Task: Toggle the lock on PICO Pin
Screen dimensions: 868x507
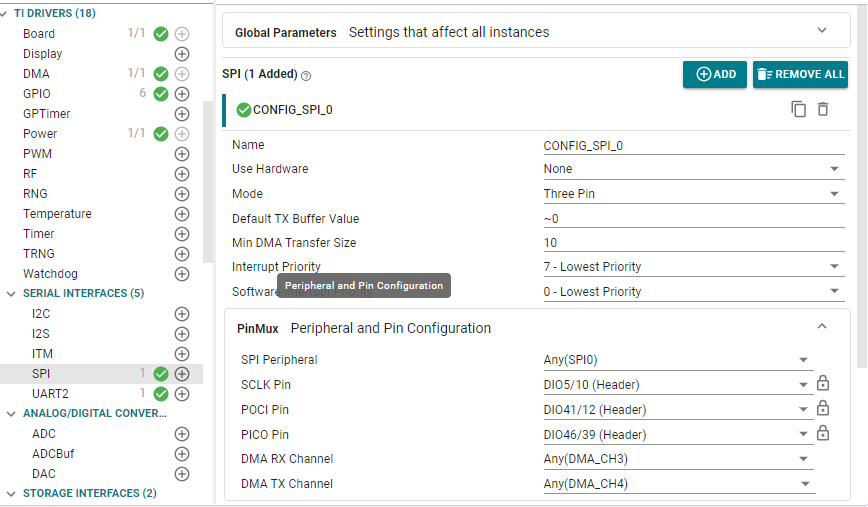Action: pos(823,434)
